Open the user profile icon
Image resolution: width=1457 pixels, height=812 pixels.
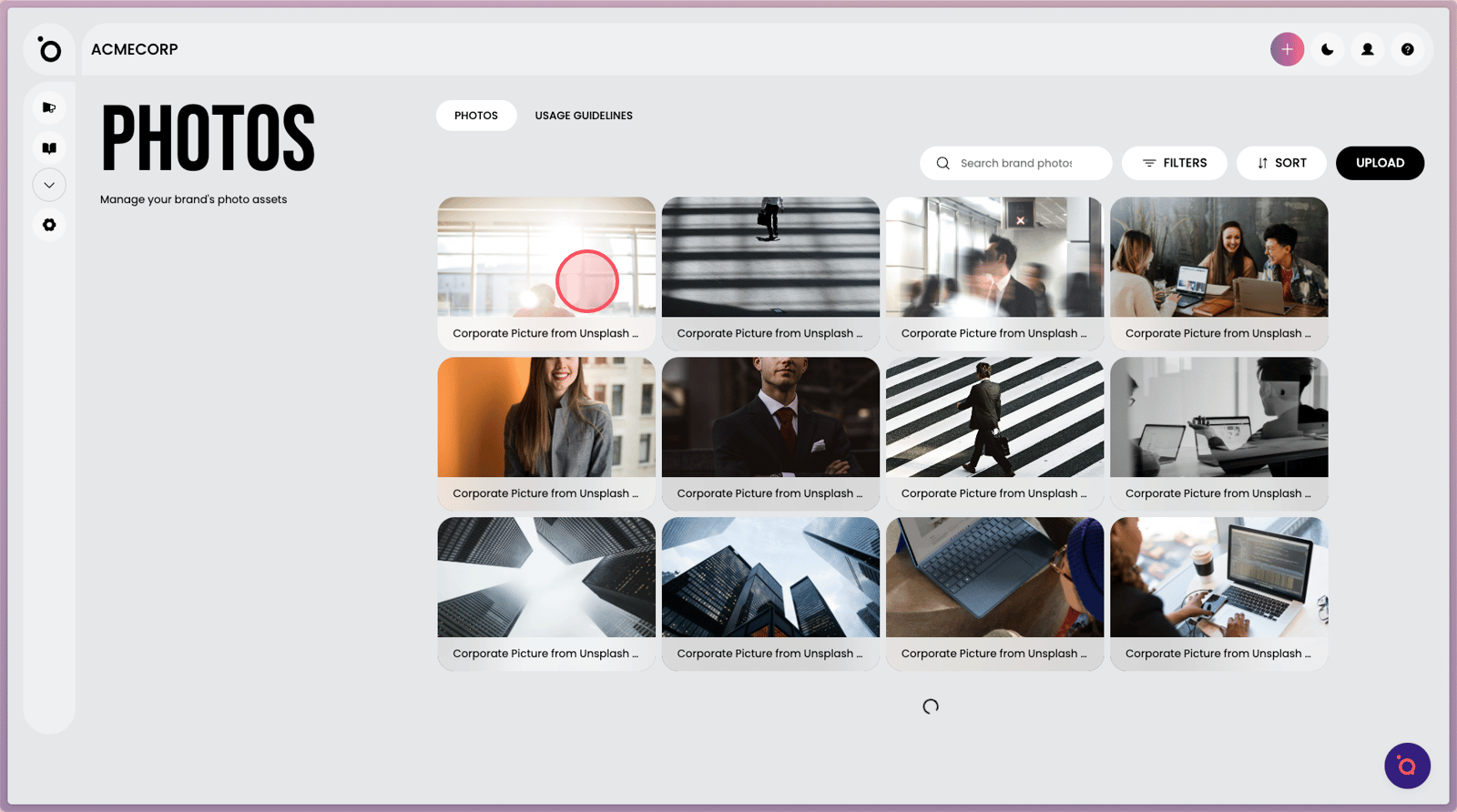1367,50
